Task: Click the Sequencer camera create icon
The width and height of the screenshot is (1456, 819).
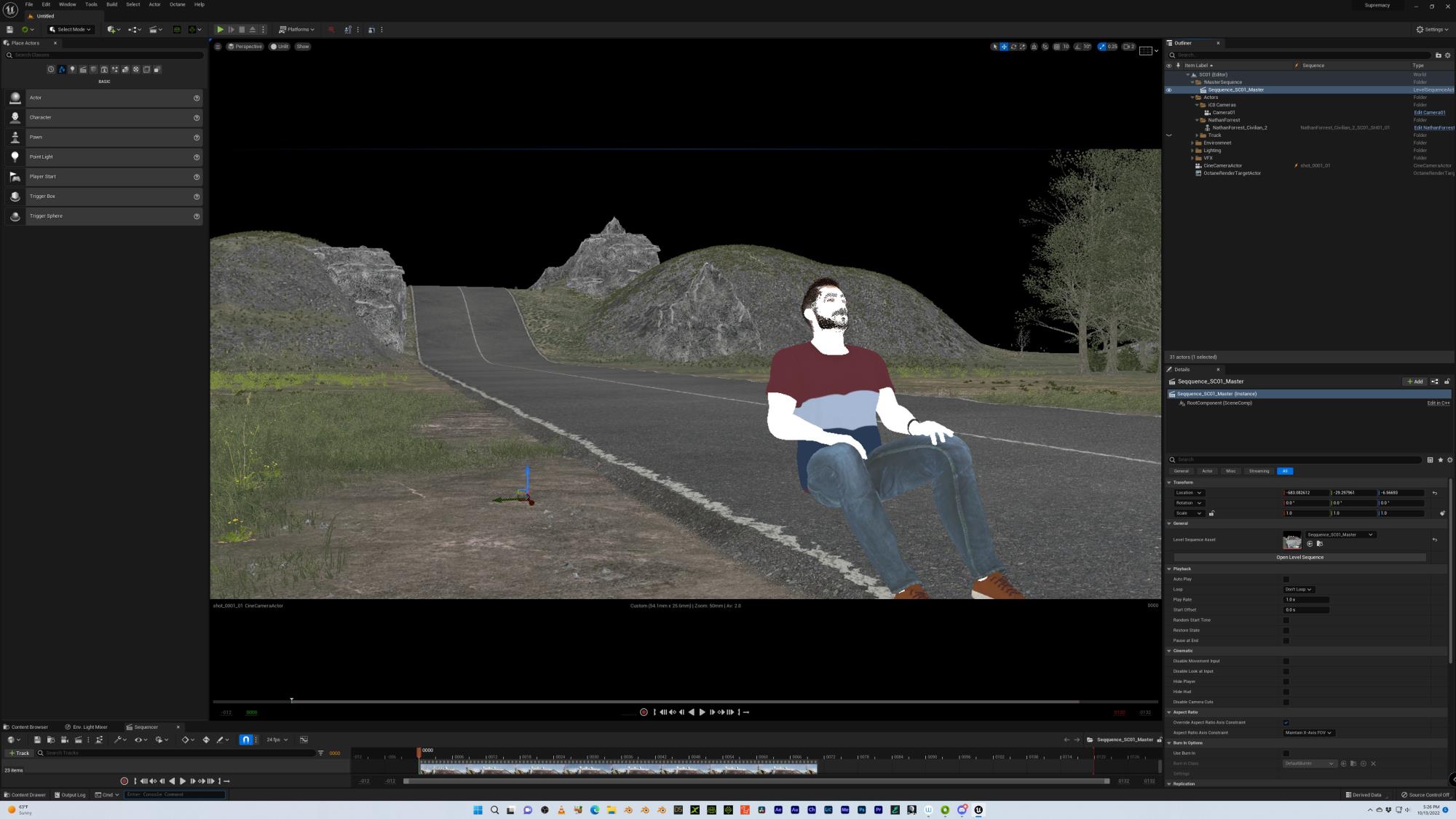Action: (x=64, y=740)
